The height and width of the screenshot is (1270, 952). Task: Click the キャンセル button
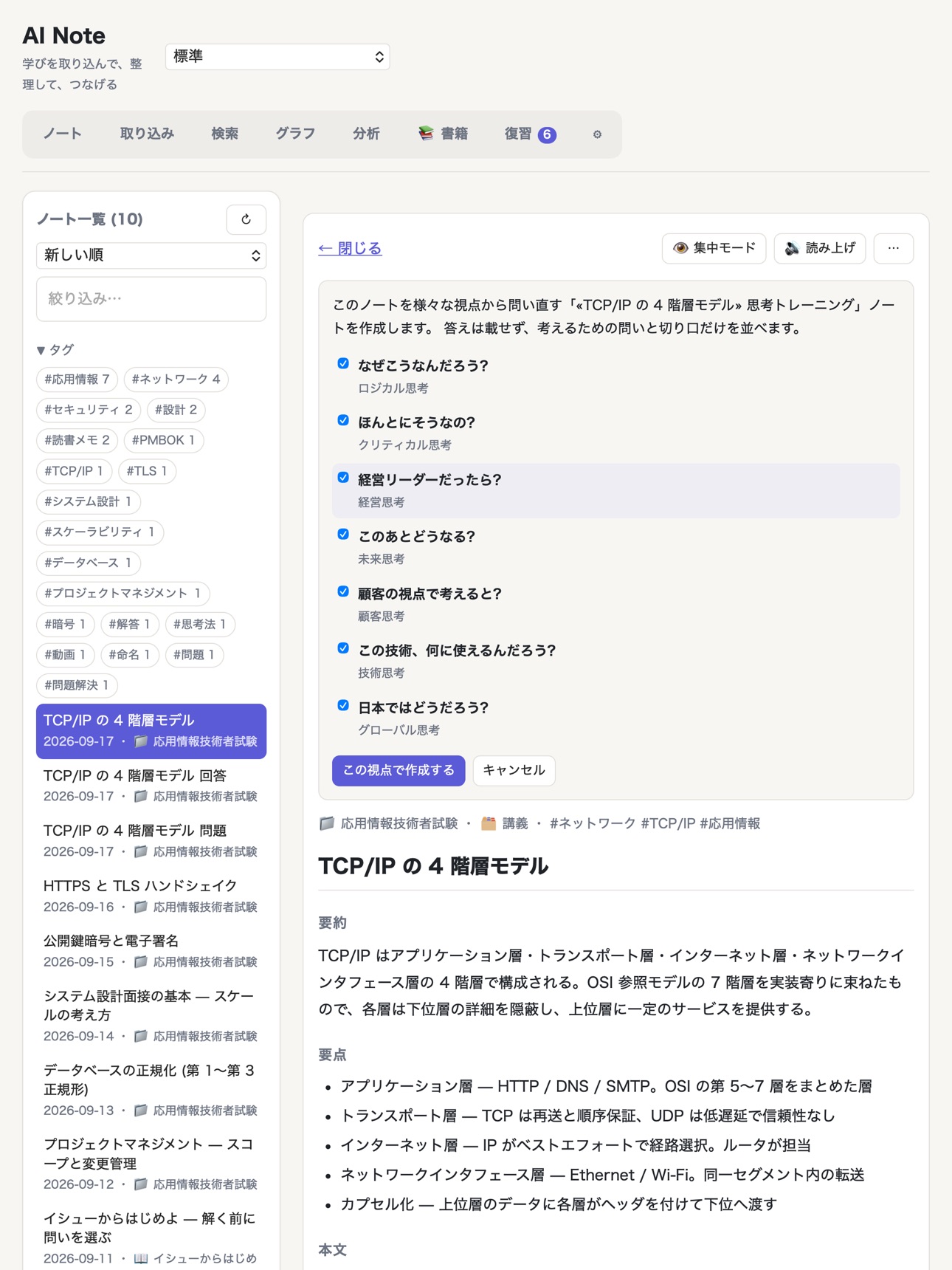(514, 771)
